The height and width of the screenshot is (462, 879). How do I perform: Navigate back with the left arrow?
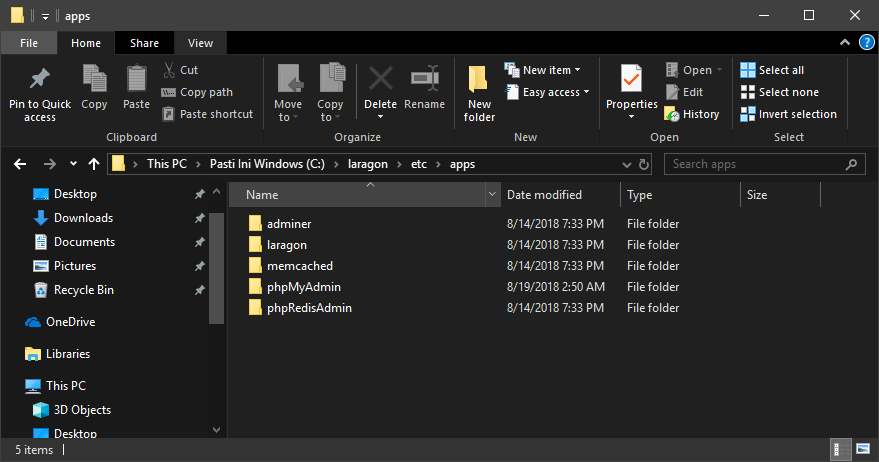click(20, 164)
